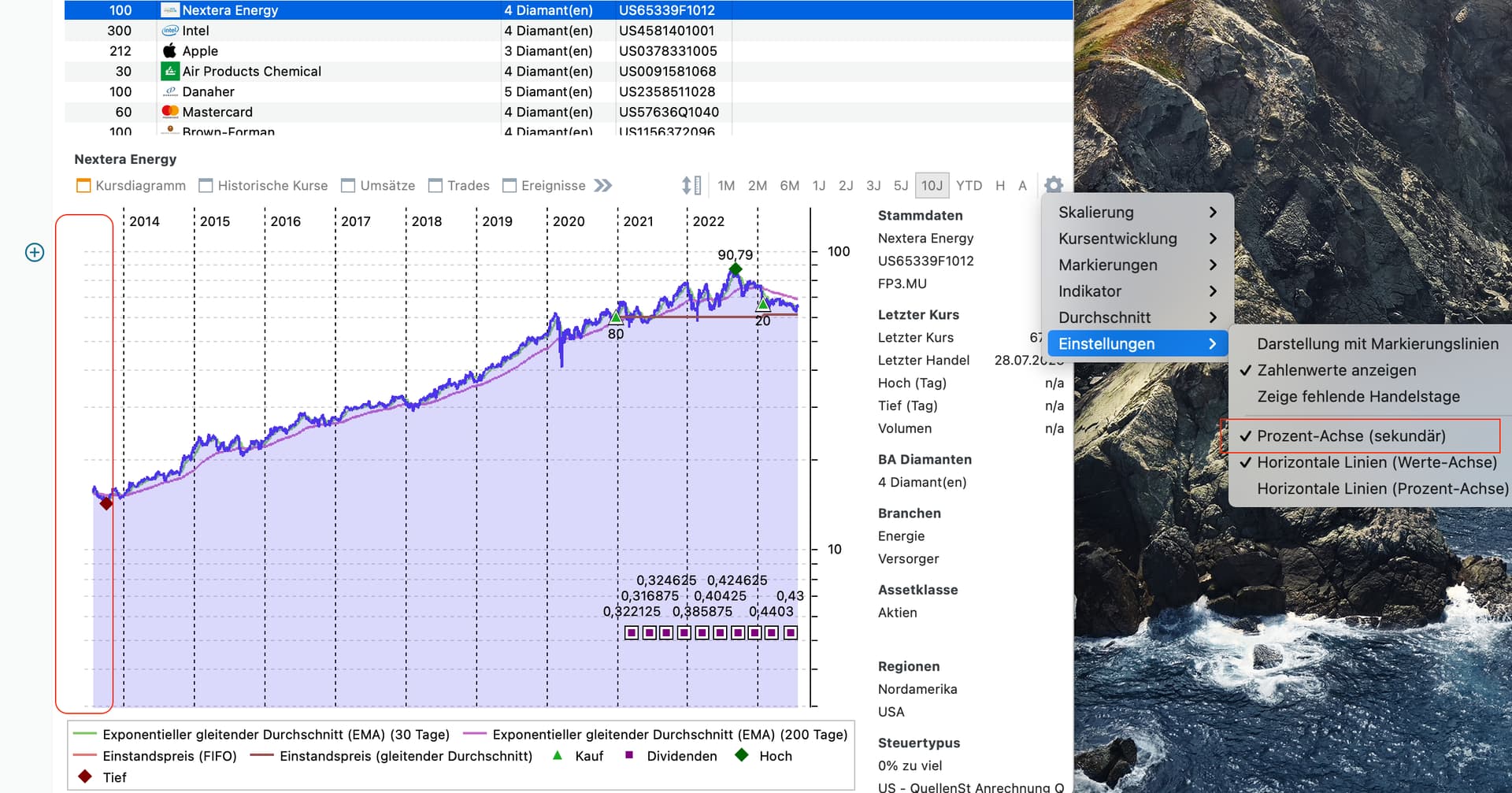Click the EMA 200 Tage legend entry

pos(655,735)
